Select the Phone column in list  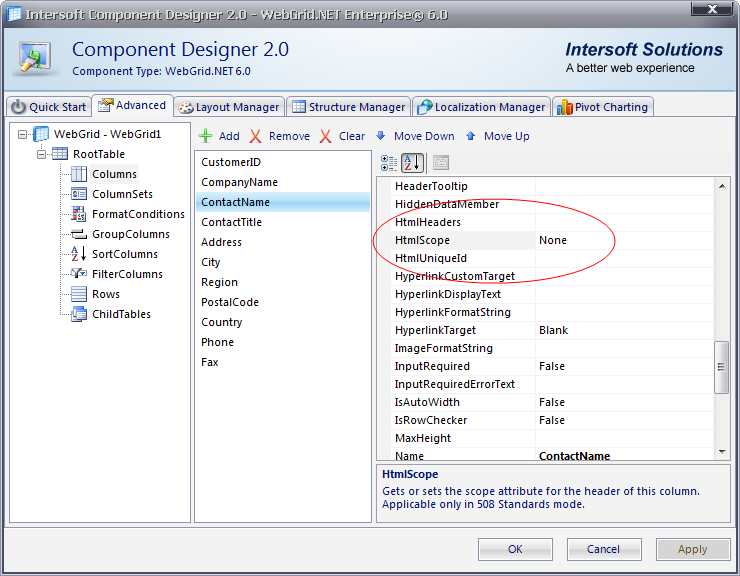click(x=283, y=342)
